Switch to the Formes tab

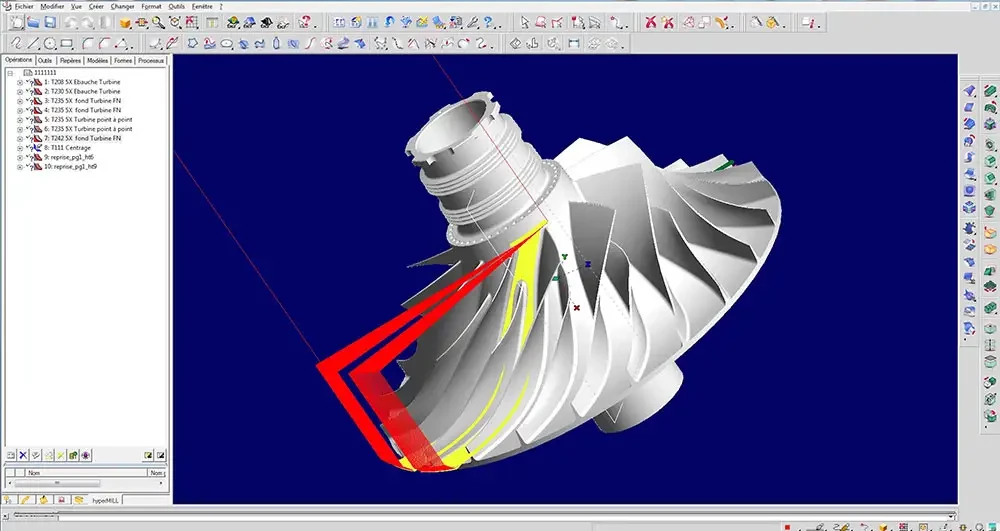pyautogui.click(x=123, y=61)
